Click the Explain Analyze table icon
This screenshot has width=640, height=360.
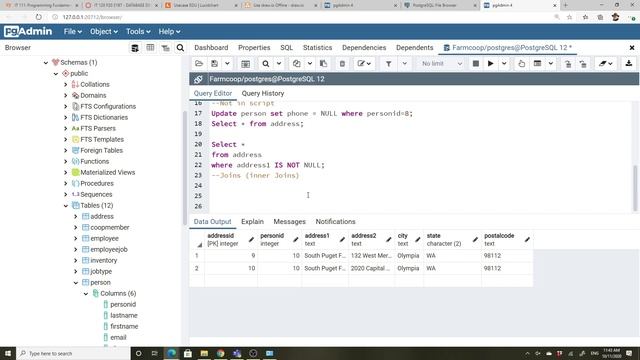[538, 64]
